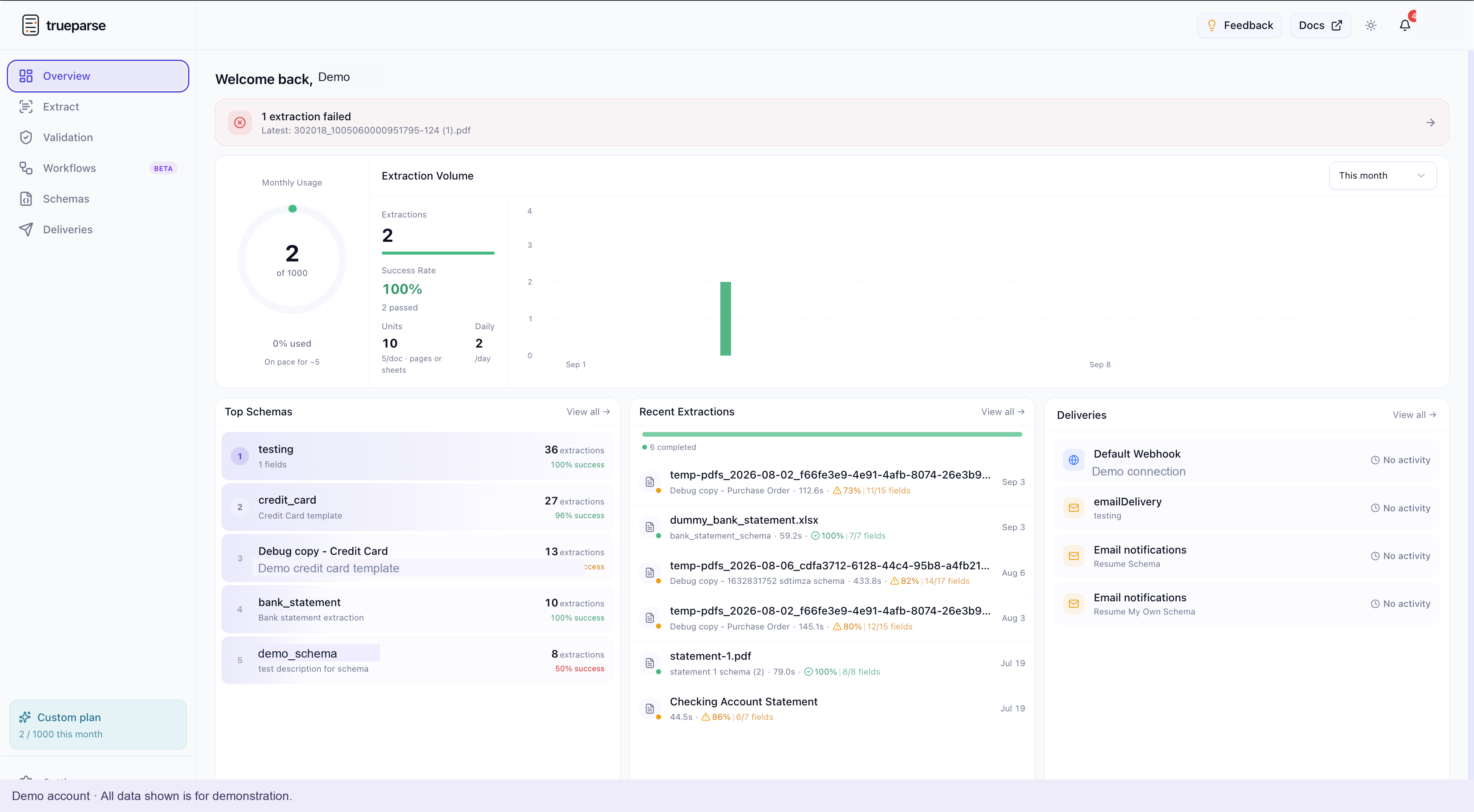The height and width of the screenshot is (812, 1474).
Task: Open the credit_card schema row
Action: 417,507
